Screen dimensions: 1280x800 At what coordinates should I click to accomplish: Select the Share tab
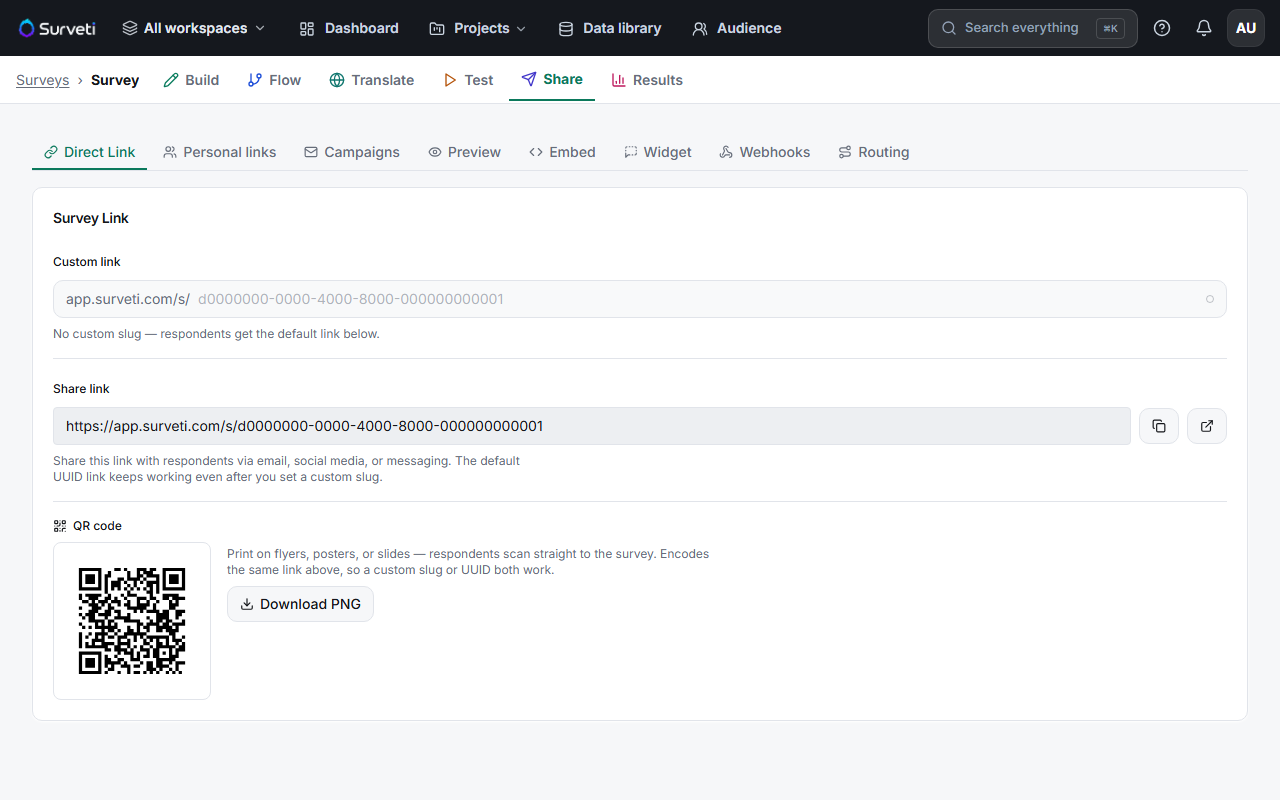(552, 80)
